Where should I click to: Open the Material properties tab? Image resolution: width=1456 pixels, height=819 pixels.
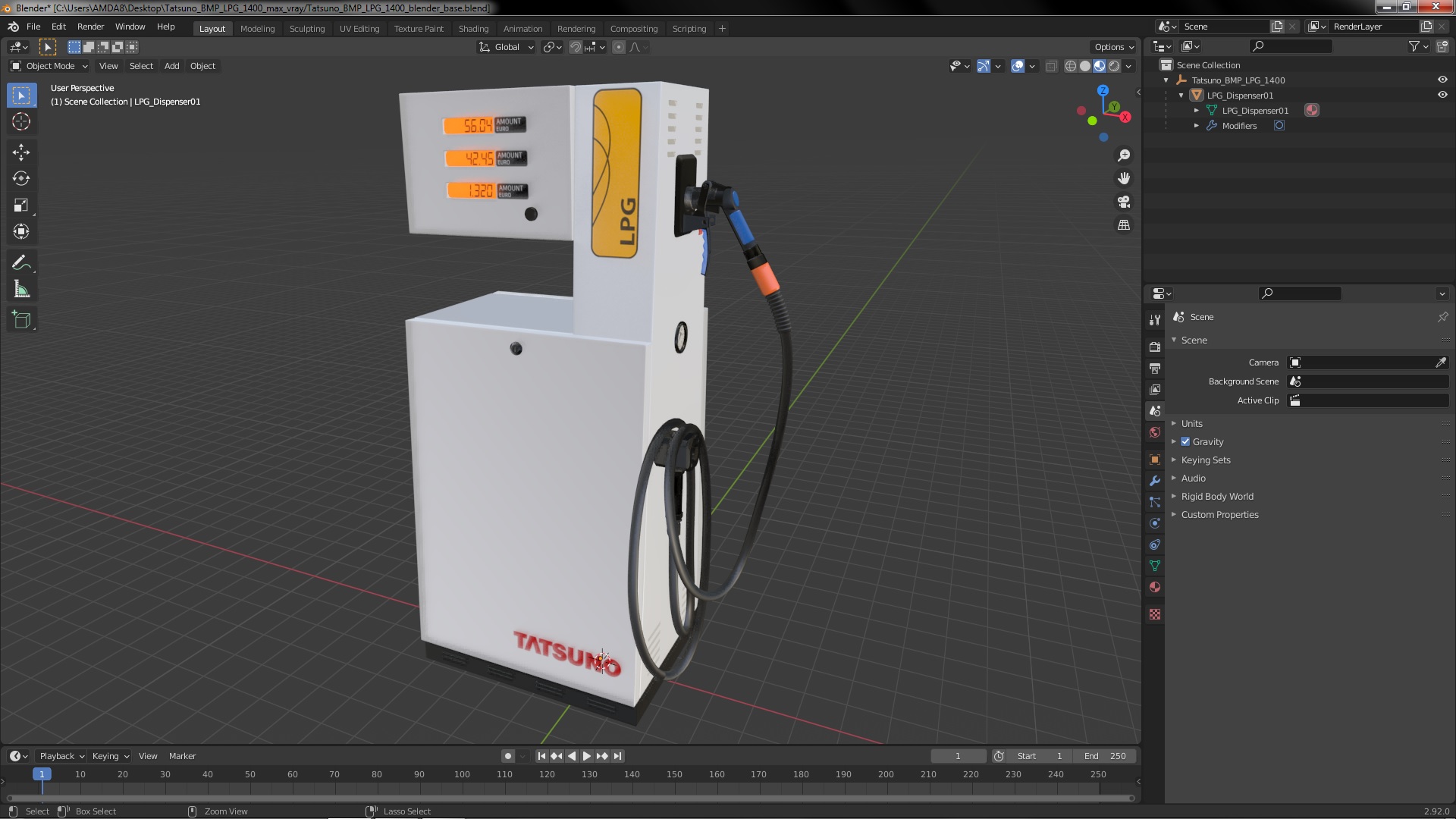coord(1155,587)
